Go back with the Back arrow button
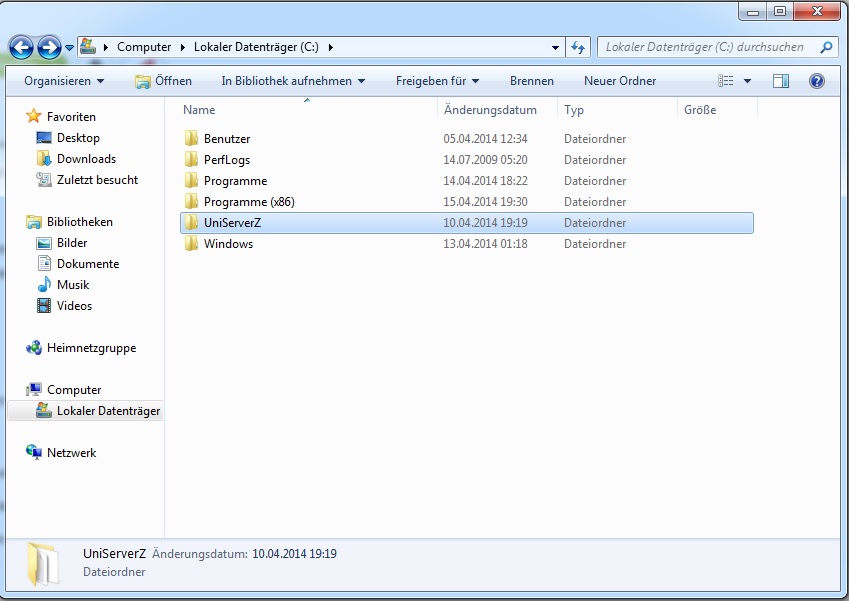This screenshot has width=849, height=601. click(21, 47)
